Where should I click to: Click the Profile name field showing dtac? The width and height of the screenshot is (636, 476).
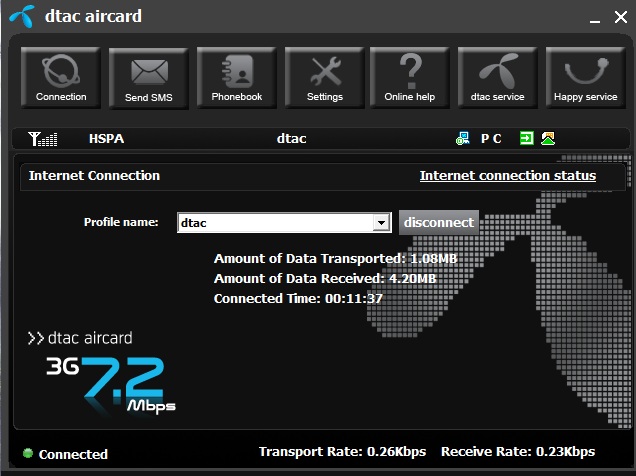click(284, 223)
